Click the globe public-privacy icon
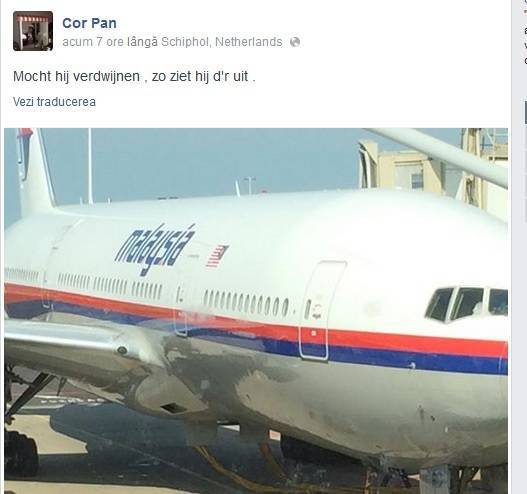 (295, 42)
